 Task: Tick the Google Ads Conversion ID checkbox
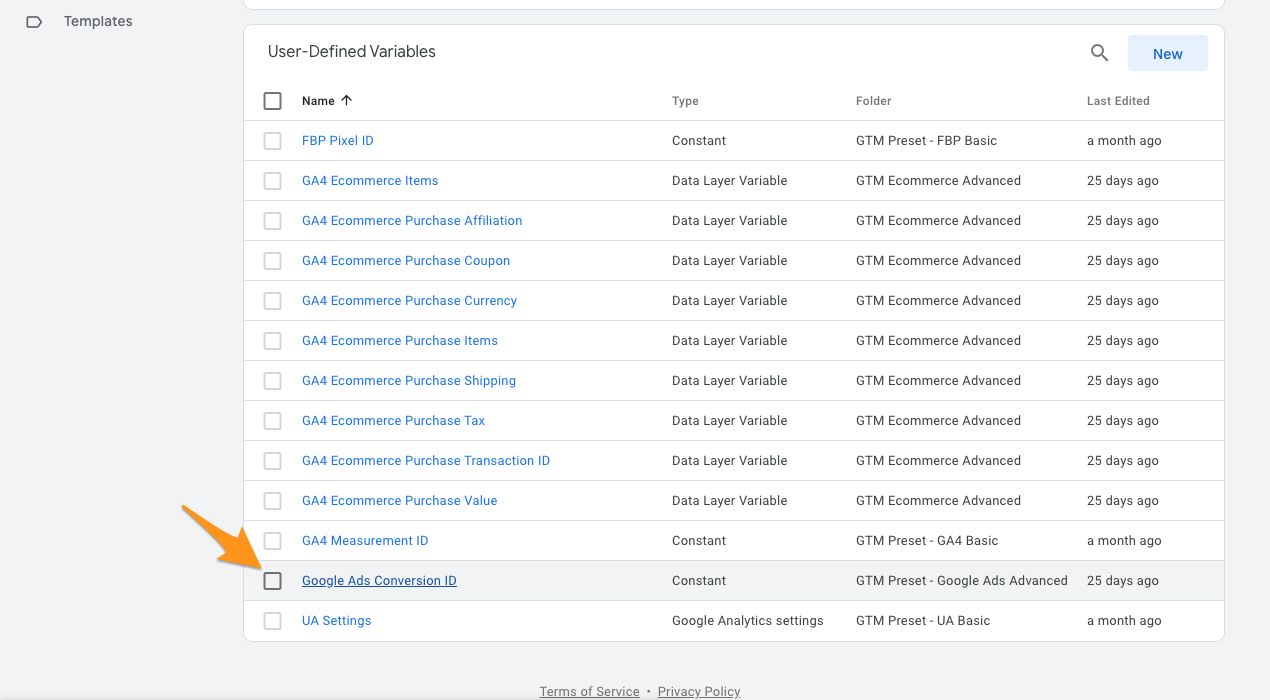[273, 581]
